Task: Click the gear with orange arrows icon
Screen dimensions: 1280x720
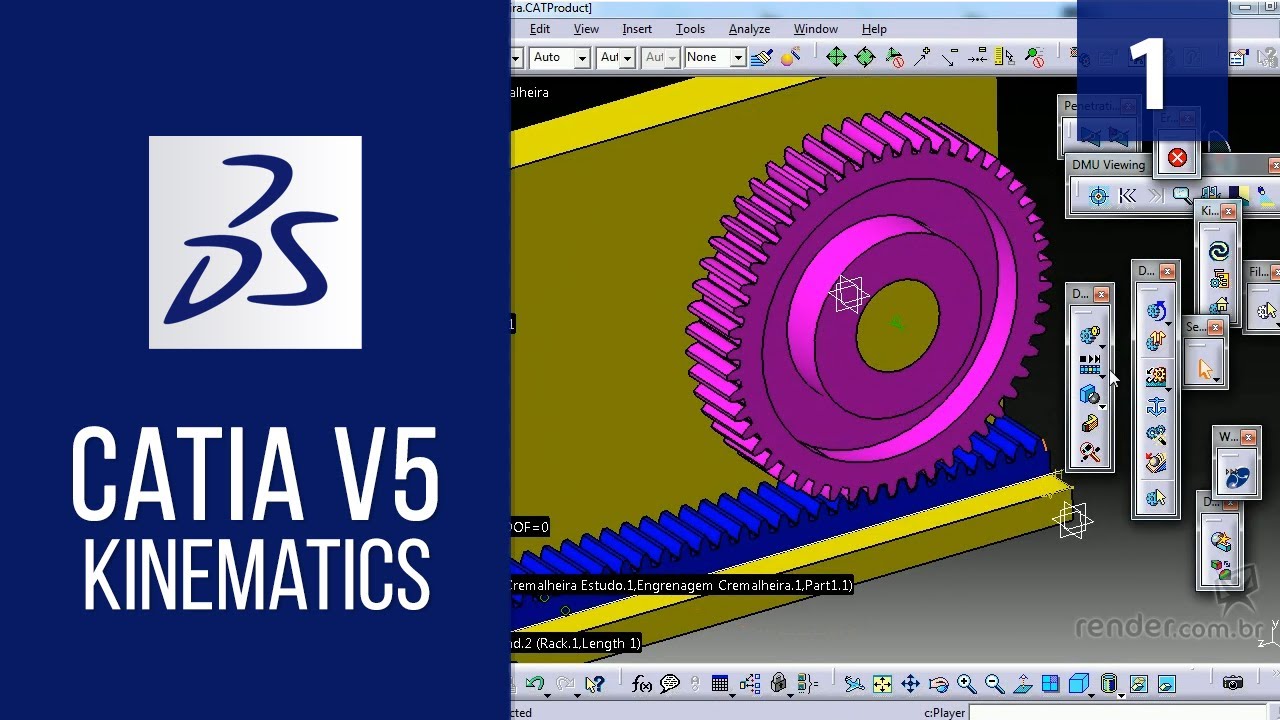Action: pos(1156,341)
